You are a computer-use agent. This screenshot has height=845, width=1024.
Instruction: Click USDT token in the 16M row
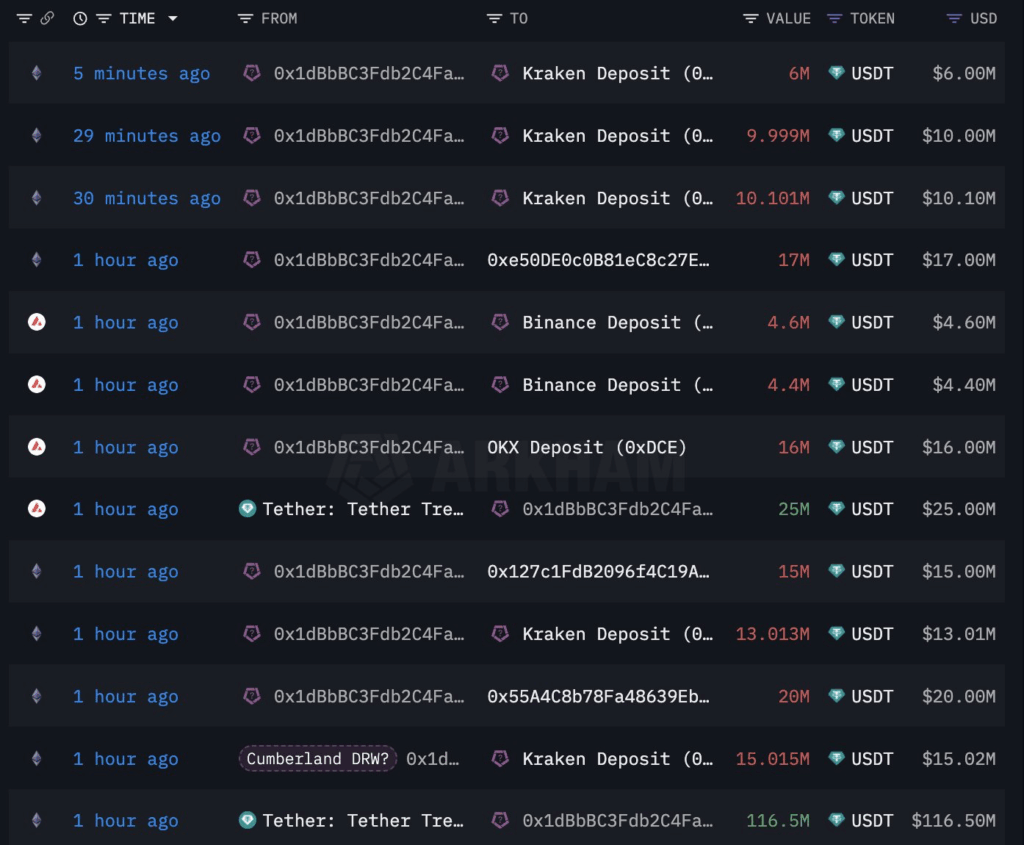tap(872, 447)
